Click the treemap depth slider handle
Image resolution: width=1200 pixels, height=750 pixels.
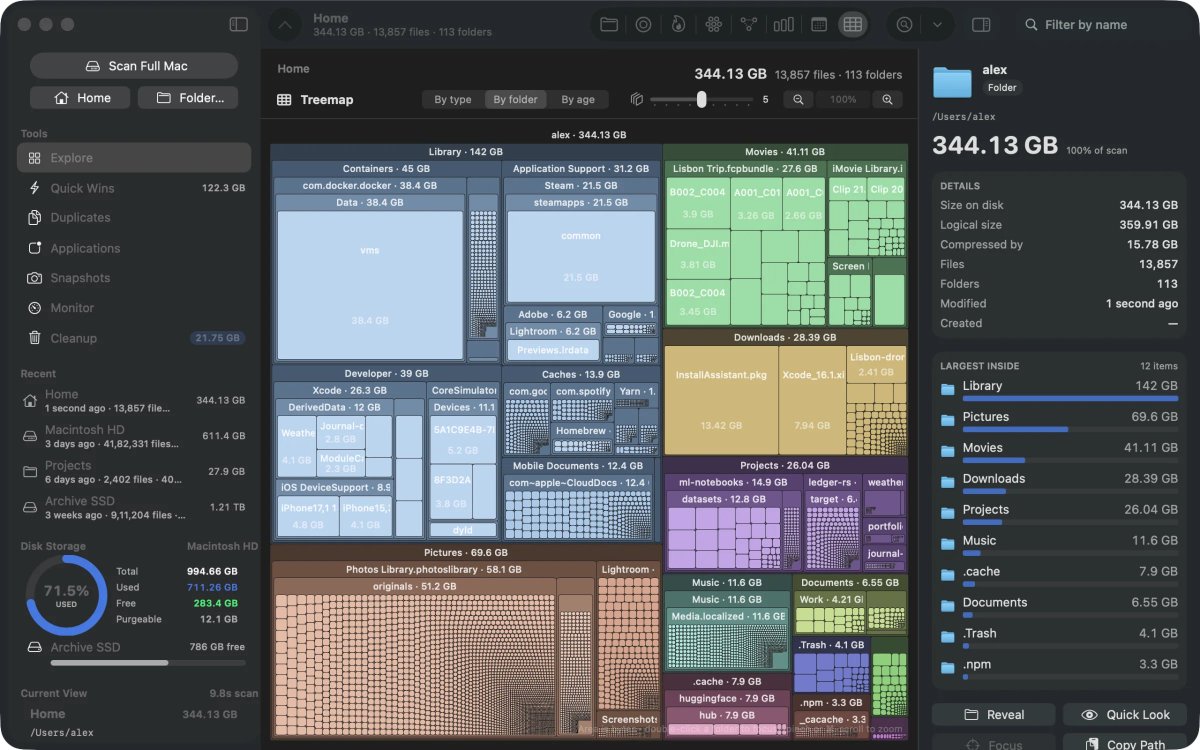(702, 99)
